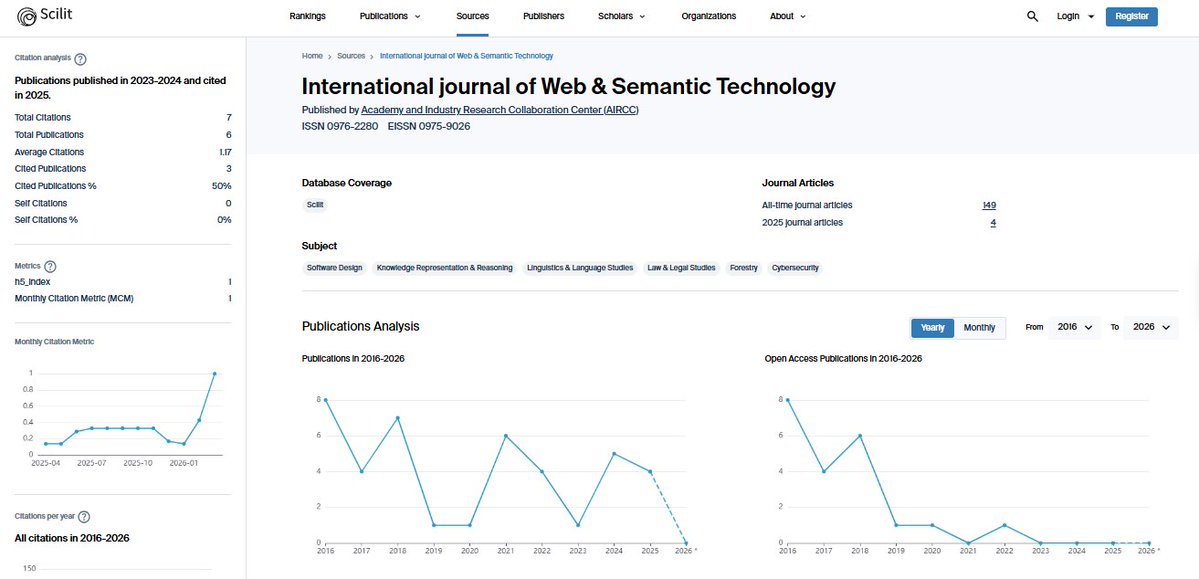Image resolution: width=1199 pixels, height=579 pixels.
Task: Open the 2025 journal articles count 4
Action: (x=993, y=223)
